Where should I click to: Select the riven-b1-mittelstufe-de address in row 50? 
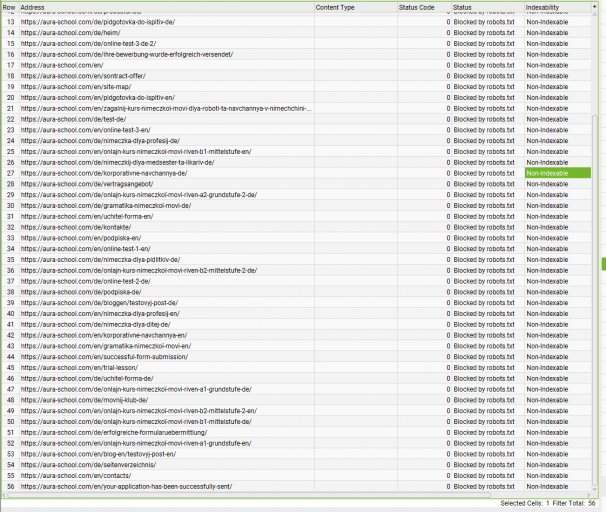coord(136,422)
